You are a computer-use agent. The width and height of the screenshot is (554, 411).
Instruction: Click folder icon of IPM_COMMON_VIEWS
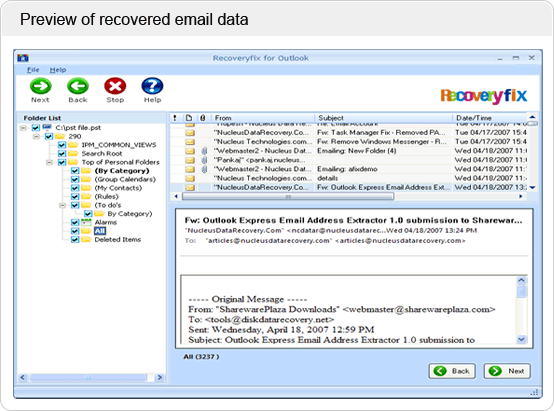pyautogui.click(x=73, y=145)
